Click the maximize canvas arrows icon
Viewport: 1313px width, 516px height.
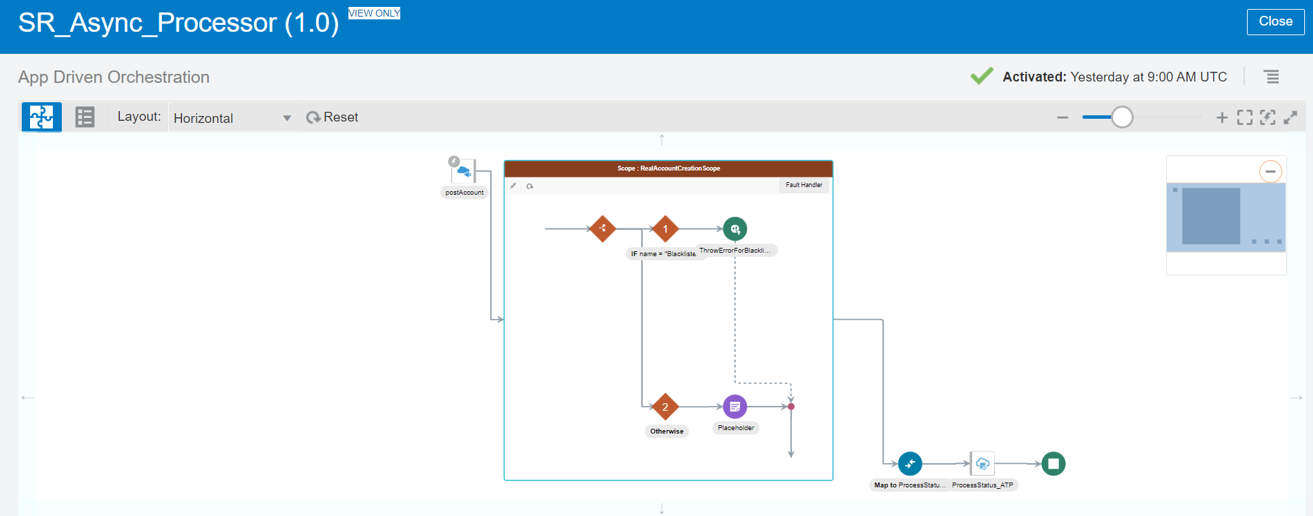coord(1291,118)
